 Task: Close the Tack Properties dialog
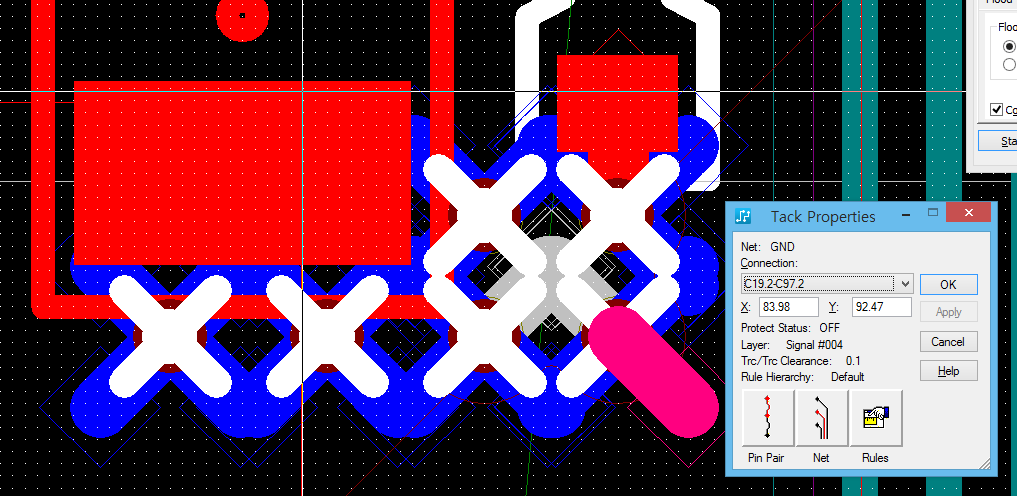coord(970,215)
